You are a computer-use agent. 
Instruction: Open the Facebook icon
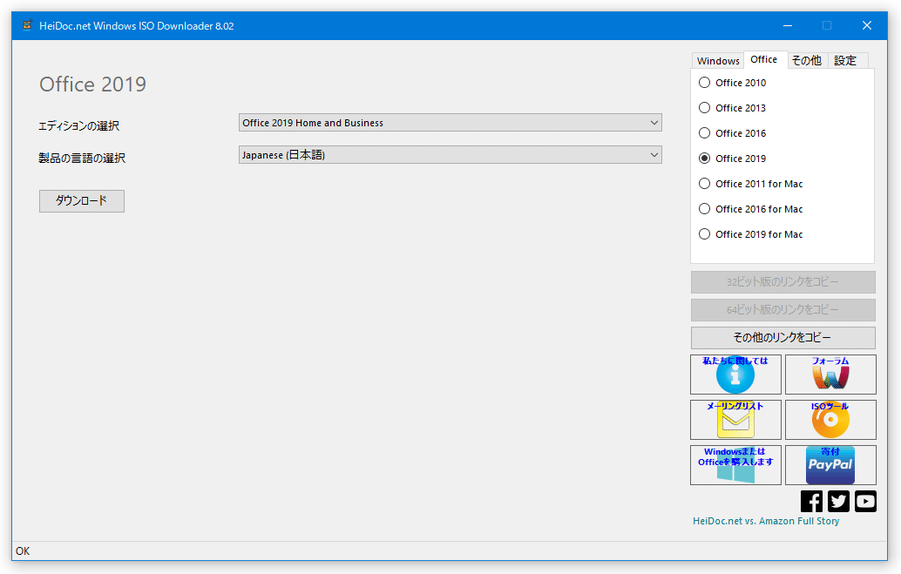click(811, 502)
